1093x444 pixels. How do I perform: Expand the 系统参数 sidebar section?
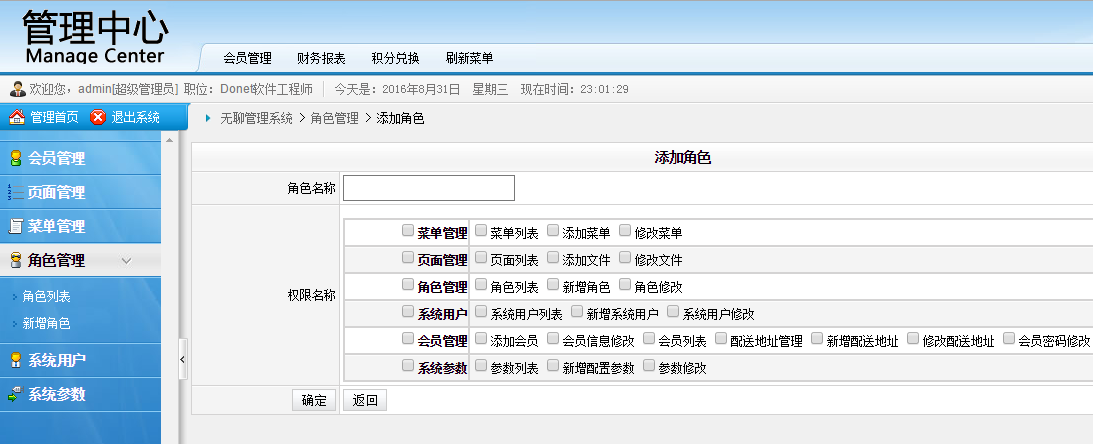pos(80,394)
